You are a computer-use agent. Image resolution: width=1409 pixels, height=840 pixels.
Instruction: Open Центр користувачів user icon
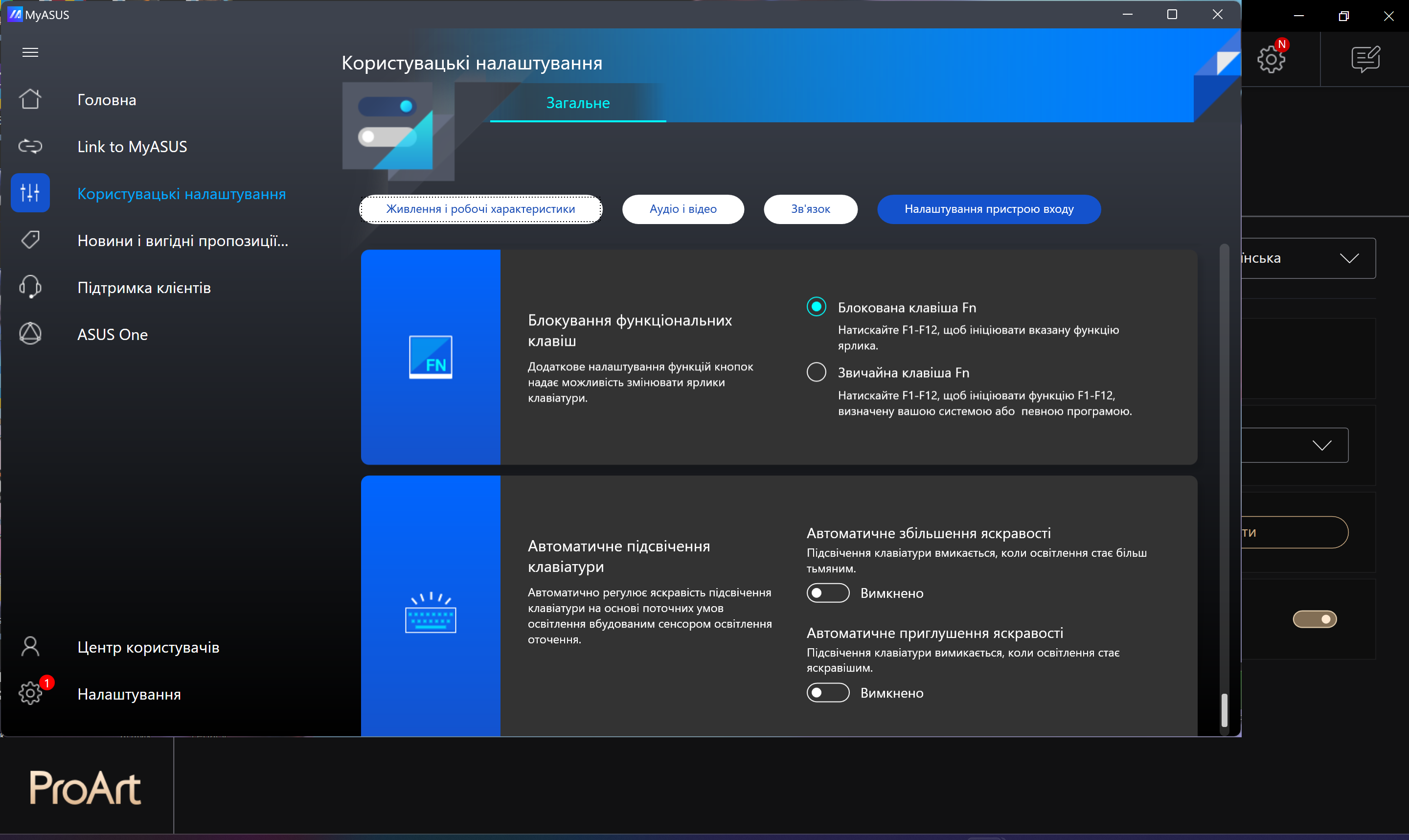30,646
